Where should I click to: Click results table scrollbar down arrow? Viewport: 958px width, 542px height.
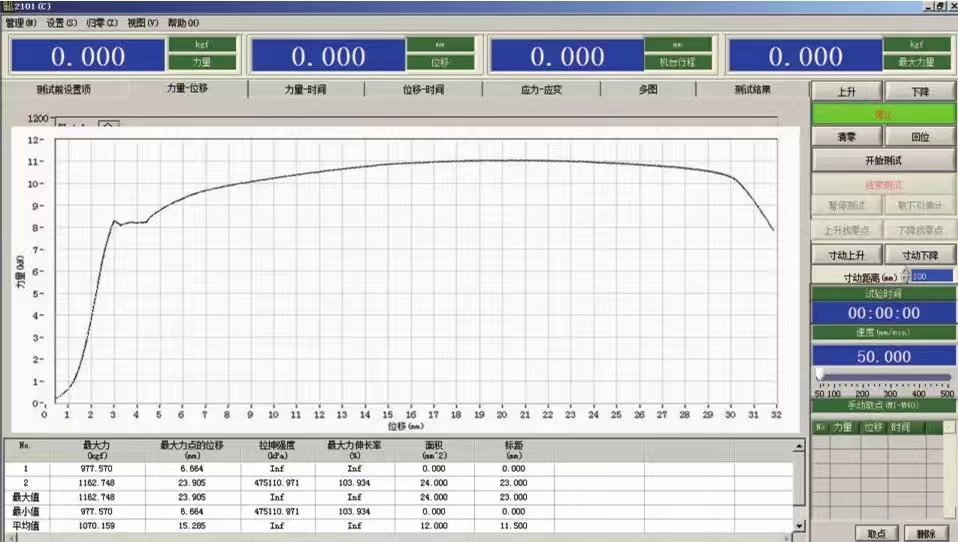798,525
